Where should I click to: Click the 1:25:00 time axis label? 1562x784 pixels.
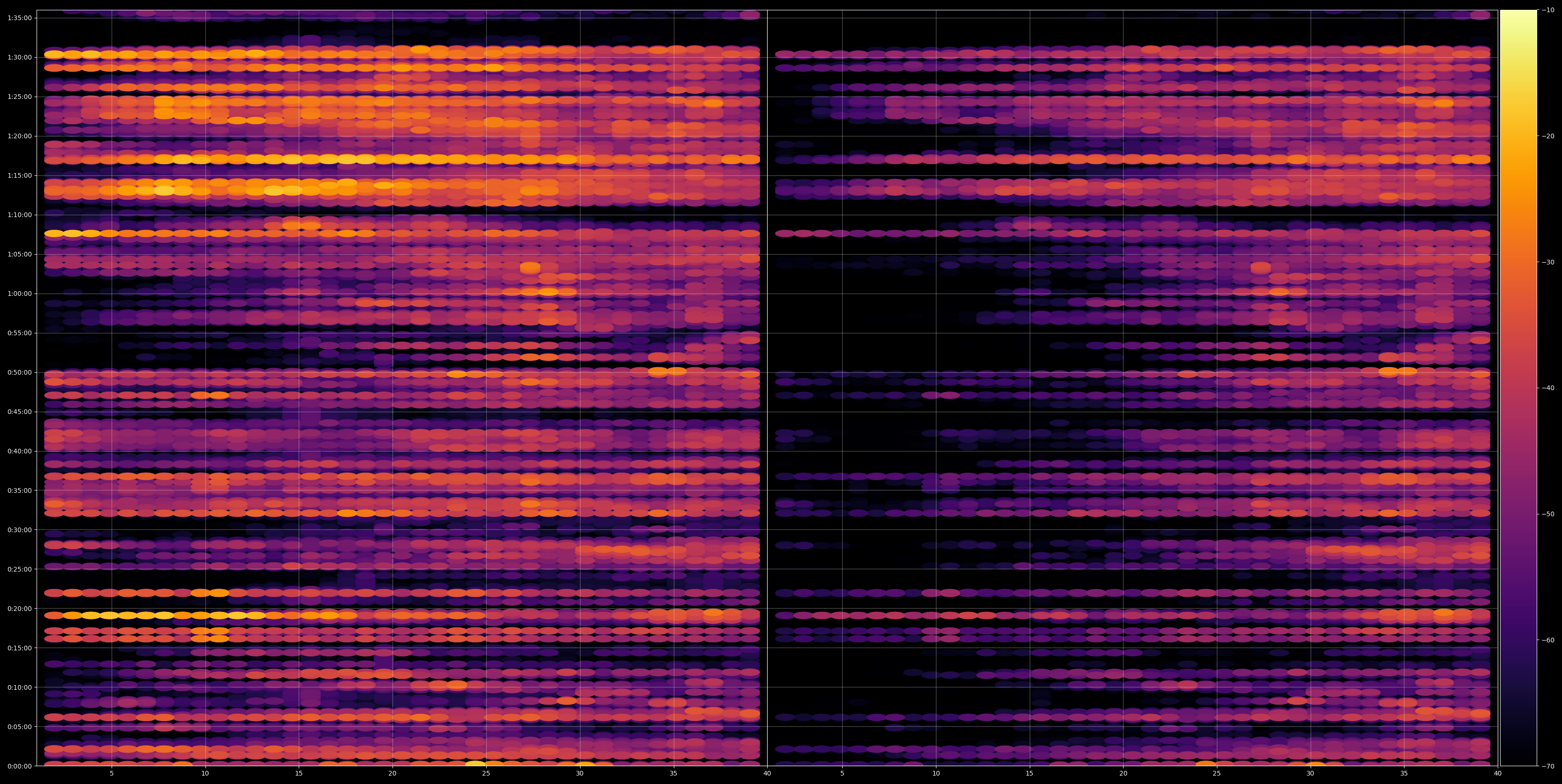coord(19,97)
